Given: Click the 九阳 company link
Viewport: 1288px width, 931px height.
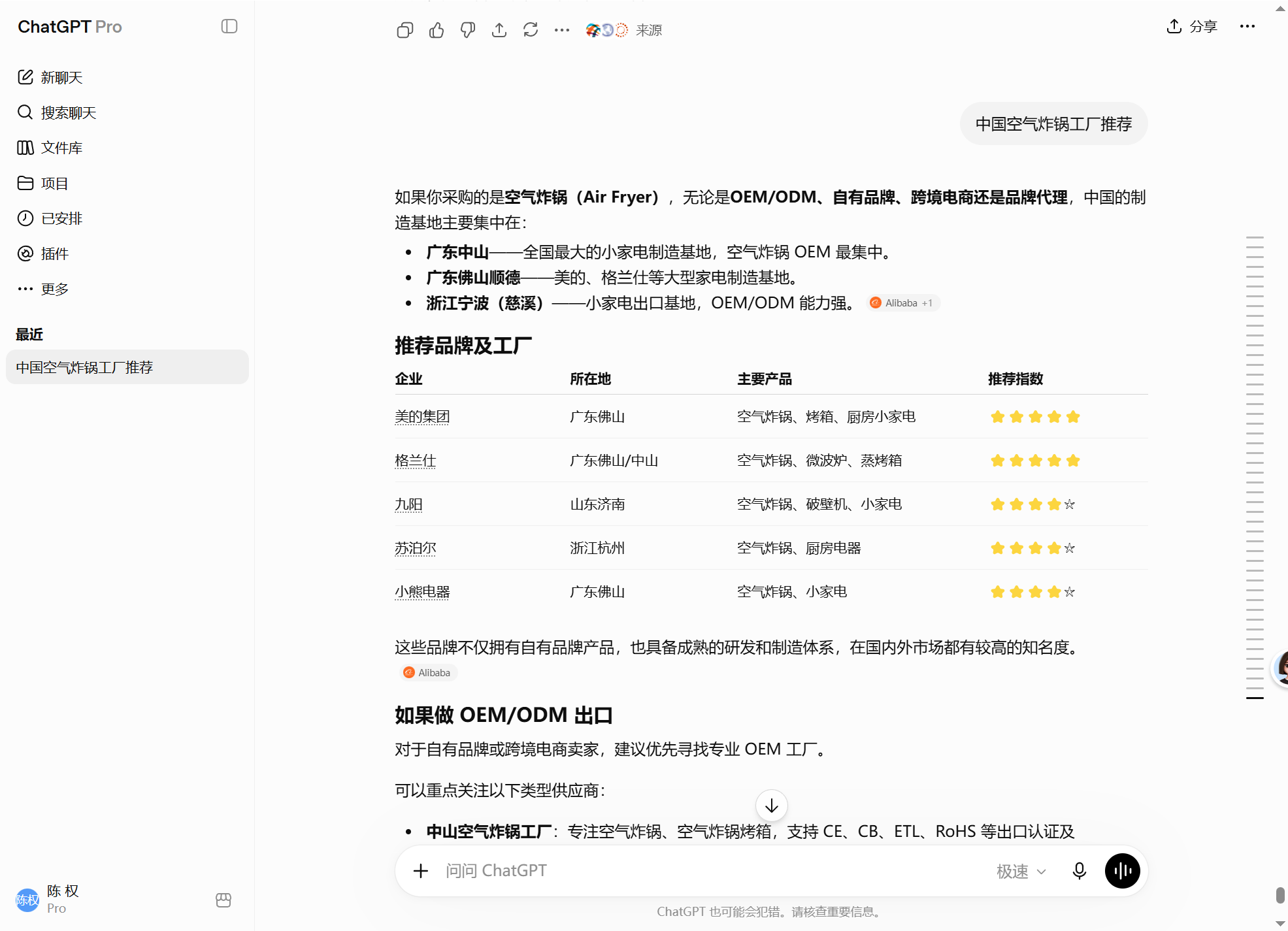Looking at the screenshot, I should pos(408,504).
